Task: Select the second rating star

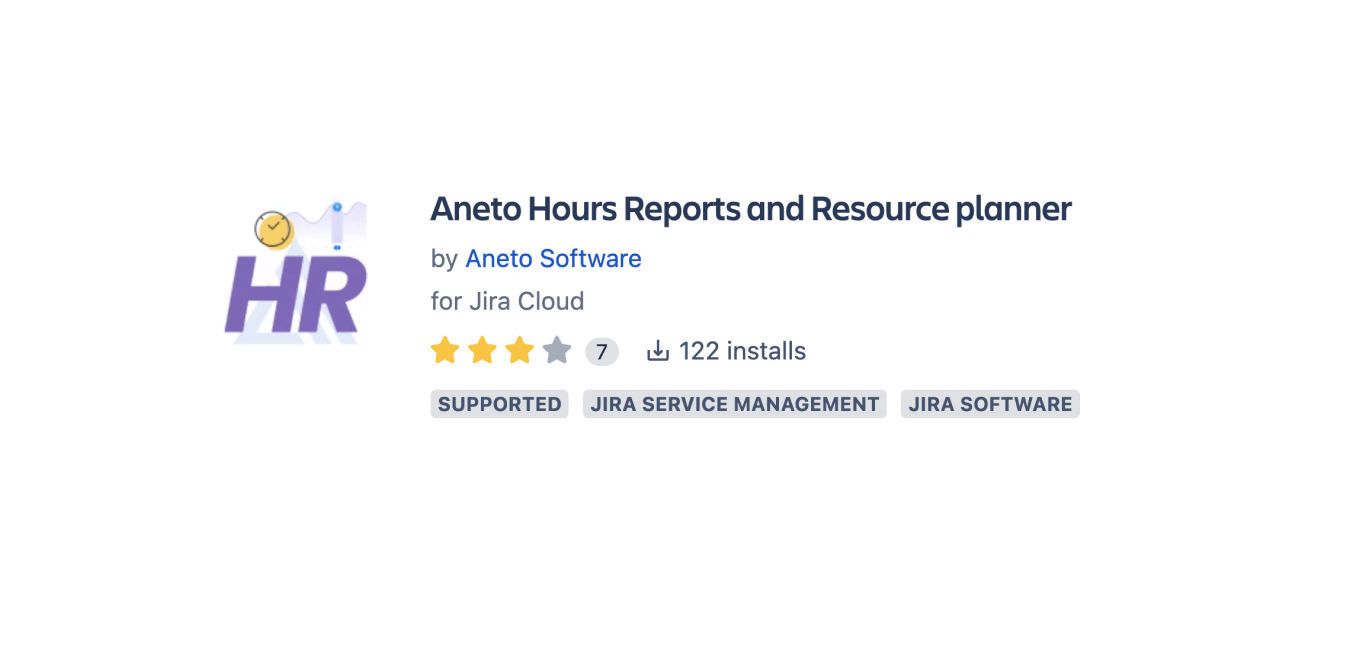Action: click(x=482, y=350)
